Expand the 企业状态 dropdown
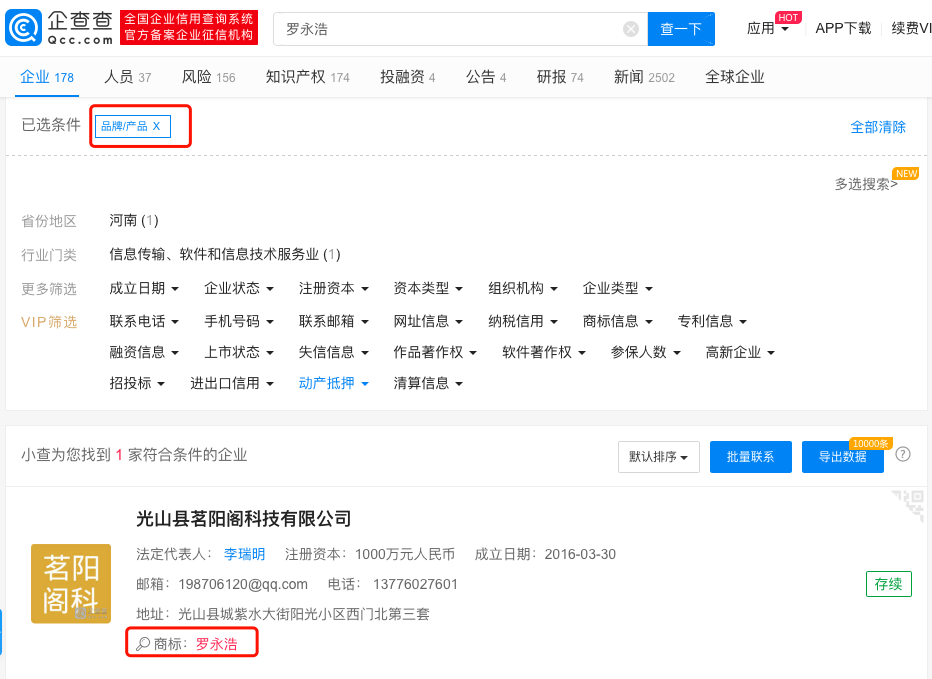932x679 pixels. [238, 288]
